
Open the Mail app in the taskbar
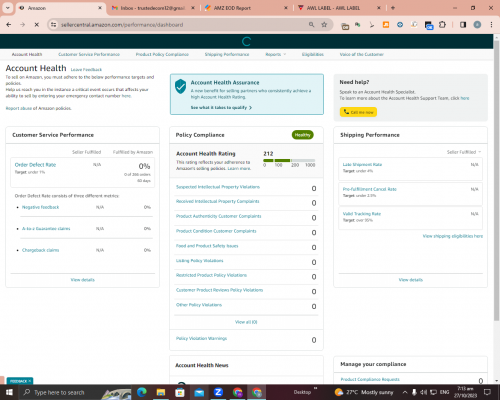click(x=199, y=392)
